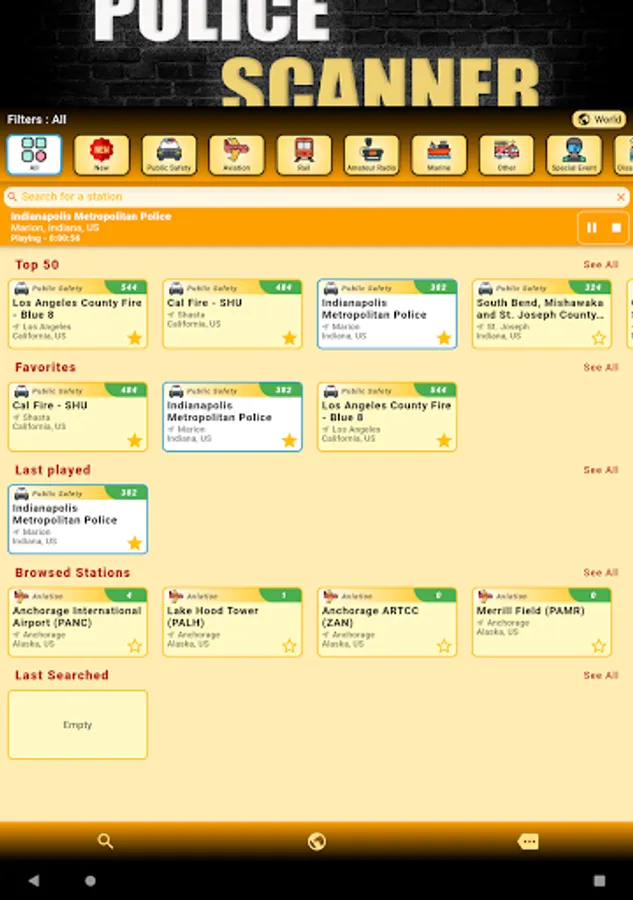Tap the Android back button

click(x=34, y=880)
